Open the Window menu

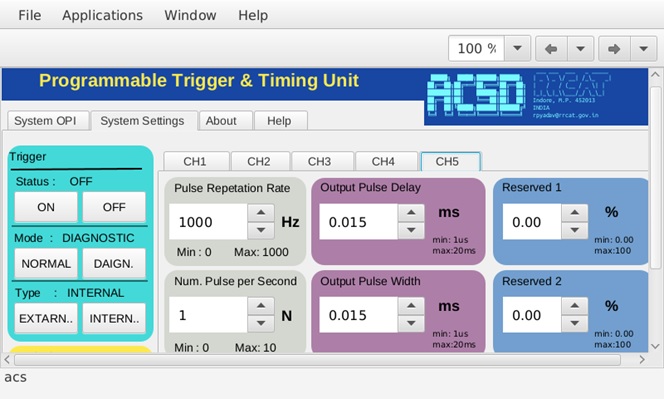tap(190, 15)
